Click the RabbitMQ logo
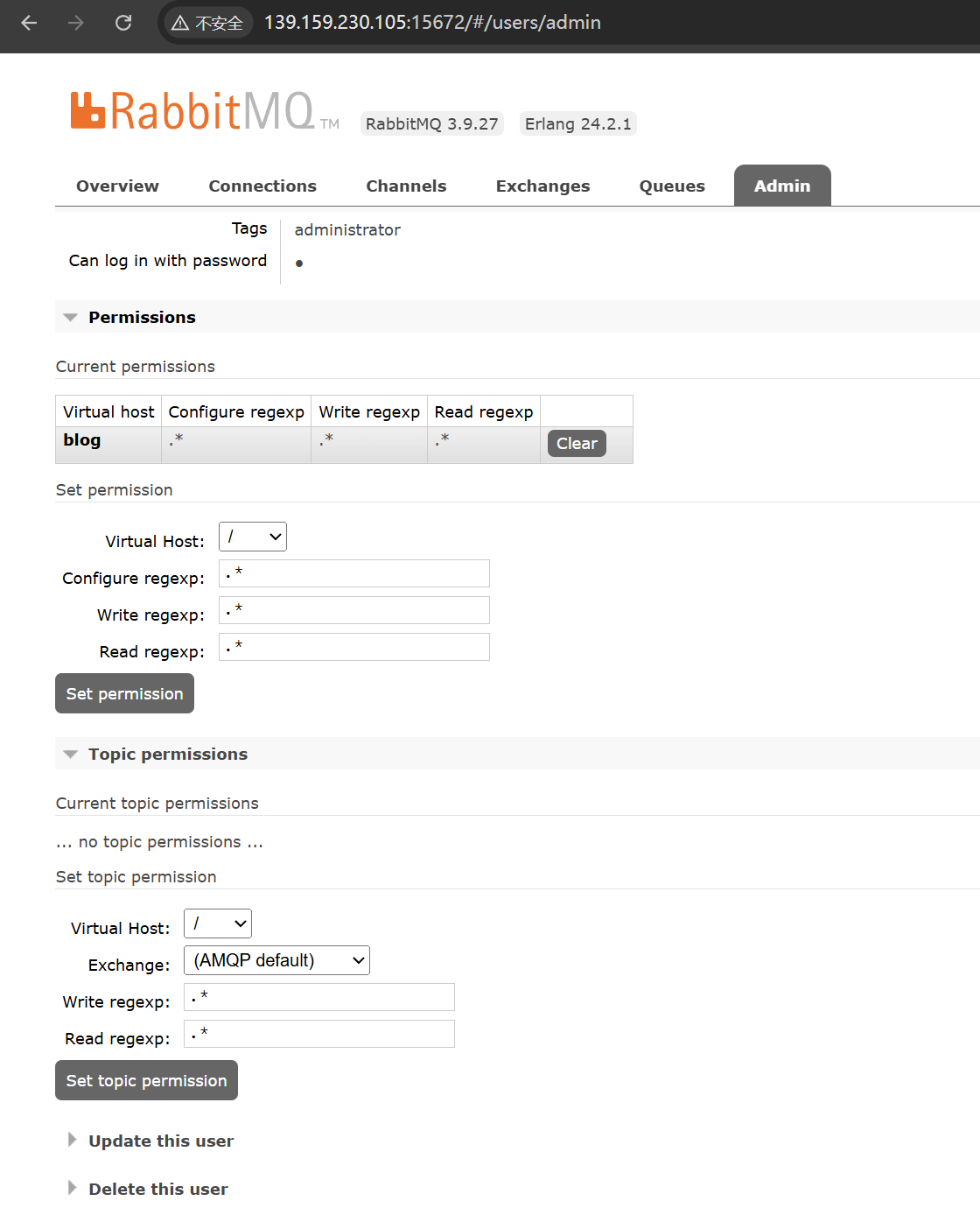The width and height of the screenshot is (980, 1215). tap(205, 111)
